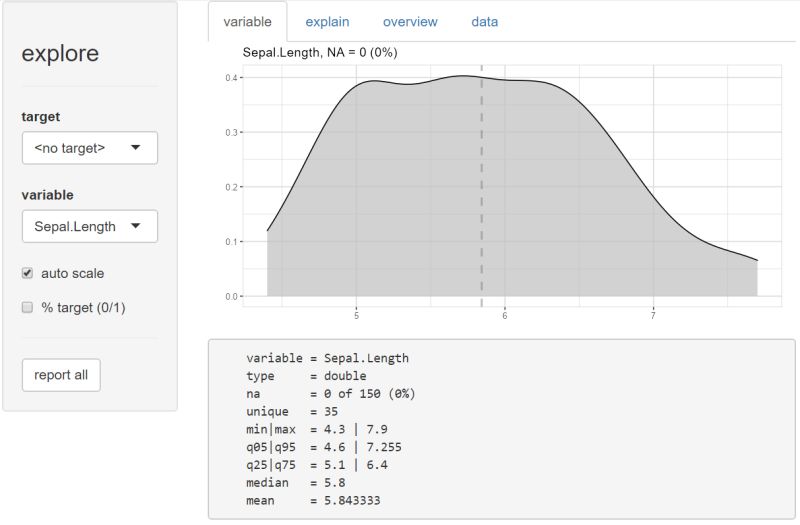Viewport: 800px width, 525px height.
Task: Uncheck the auto scale checkbox
Action: coord(28,273)
